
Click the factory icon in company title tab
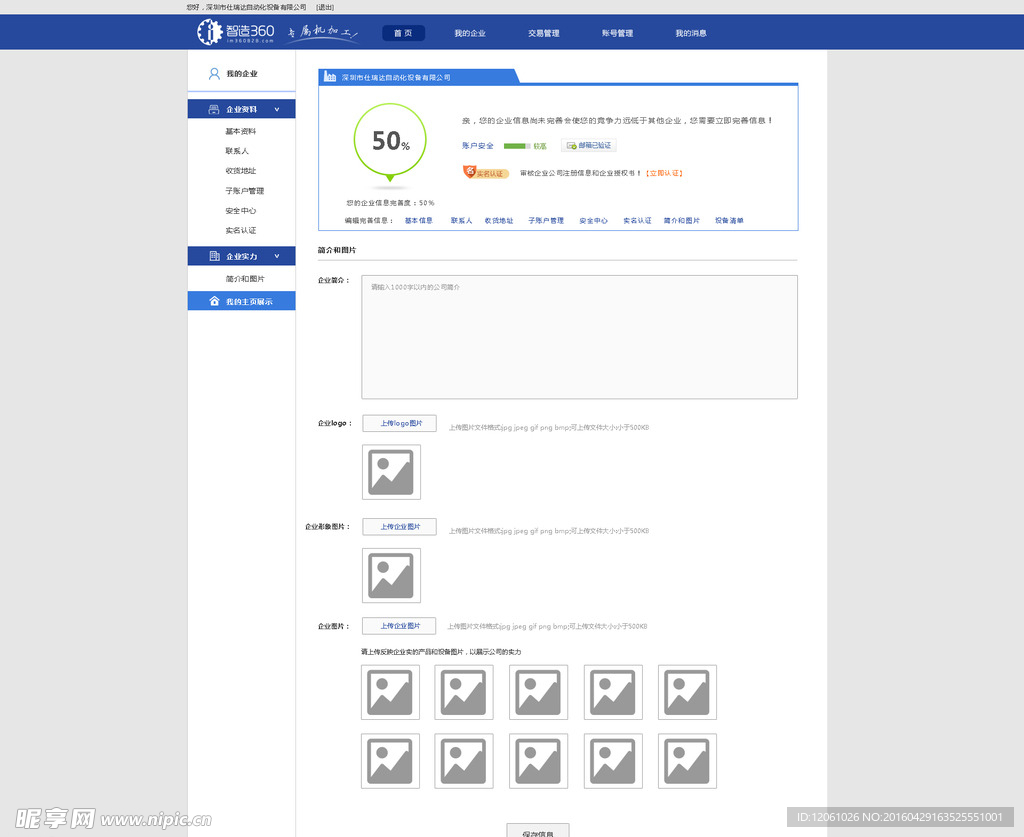click(329, 77)
